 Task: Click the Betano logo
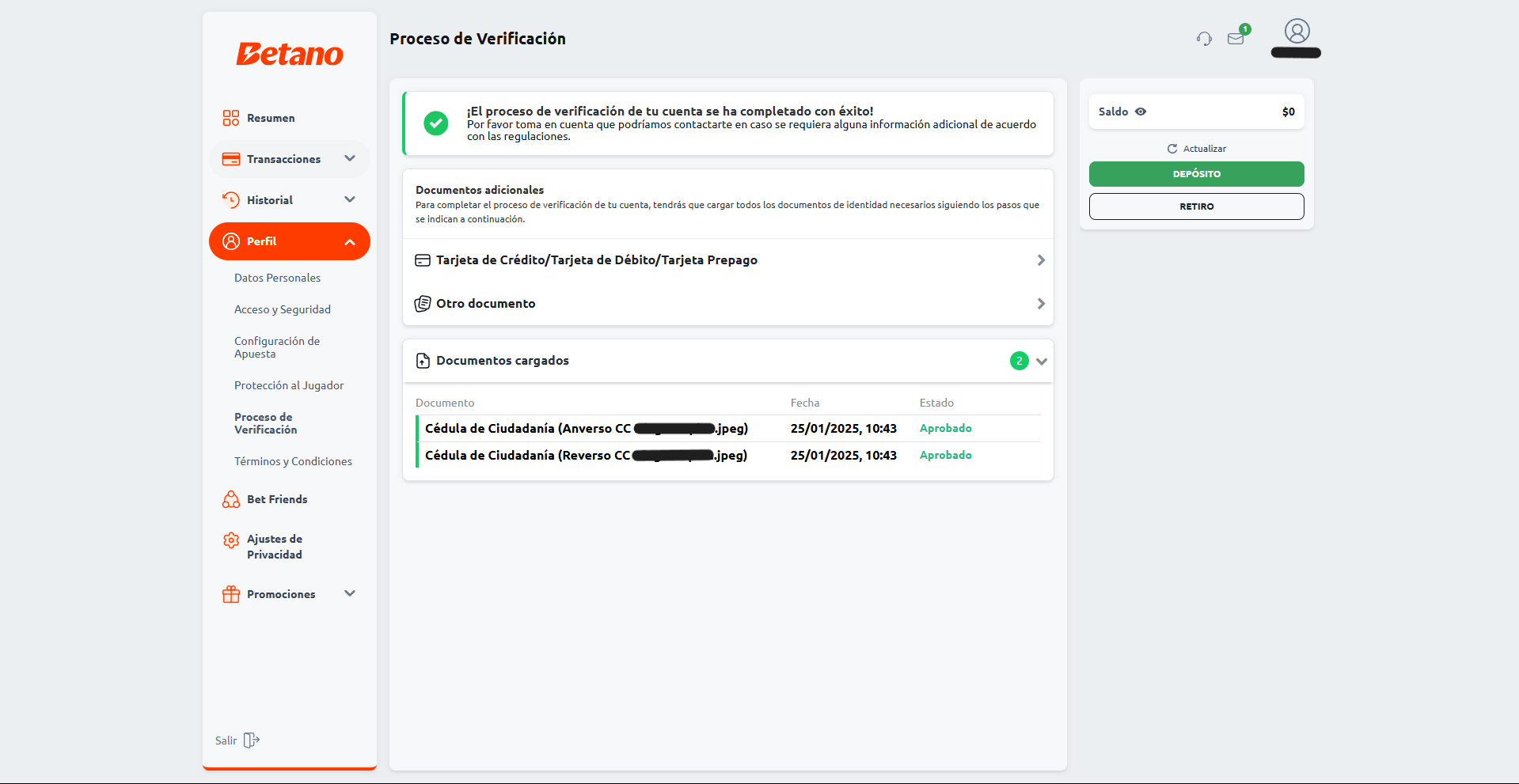pos(290,54)
